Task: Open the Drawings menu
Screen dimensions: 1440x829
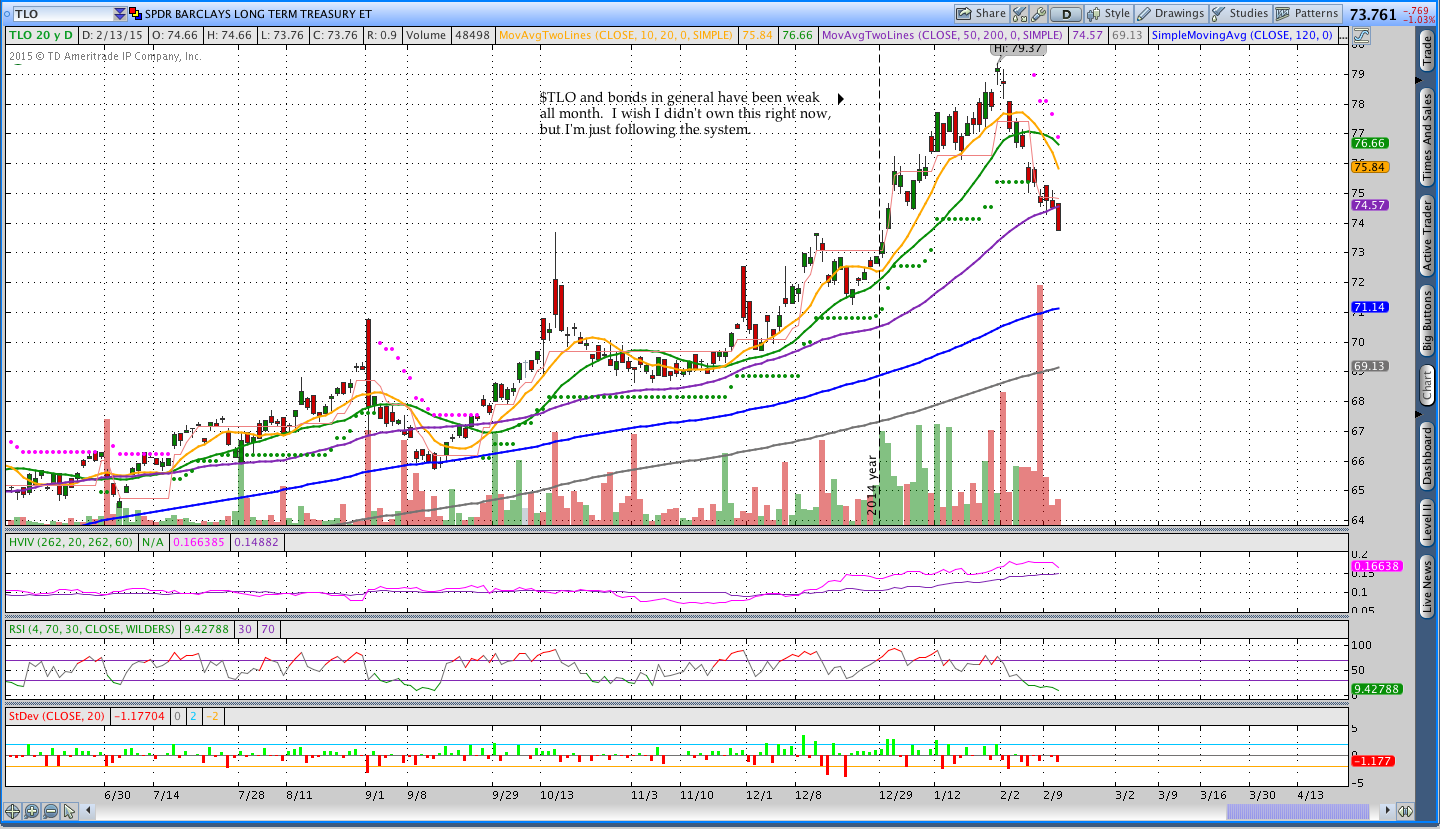Action: coord(1171,14)
